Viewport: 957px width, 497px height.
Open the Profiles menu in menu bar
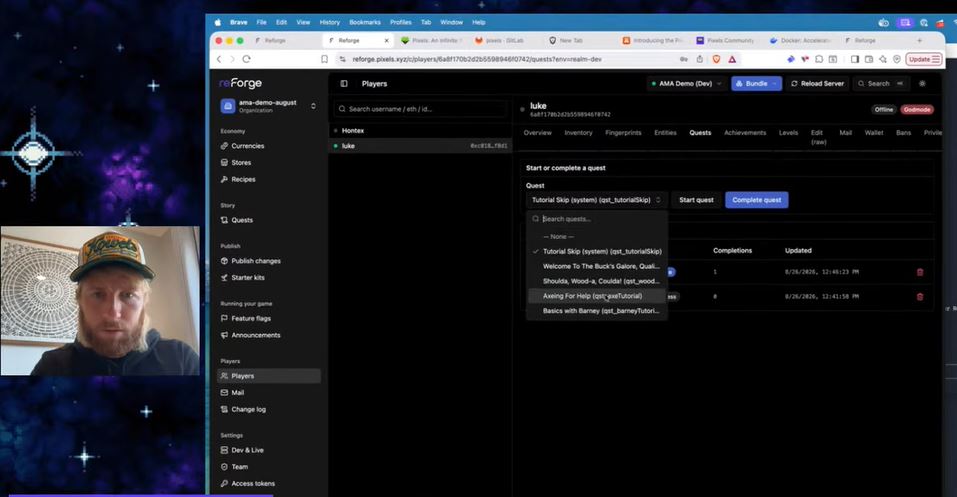pyautogui.click(x=400, y=23)
